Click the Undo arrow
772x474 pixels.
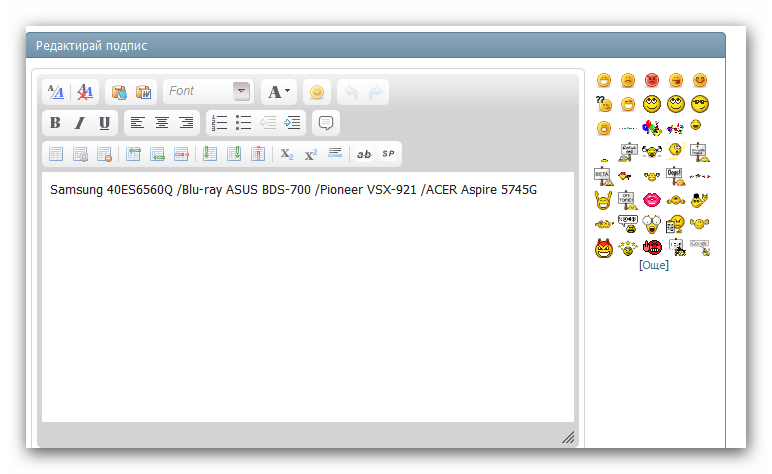point(351,92)
